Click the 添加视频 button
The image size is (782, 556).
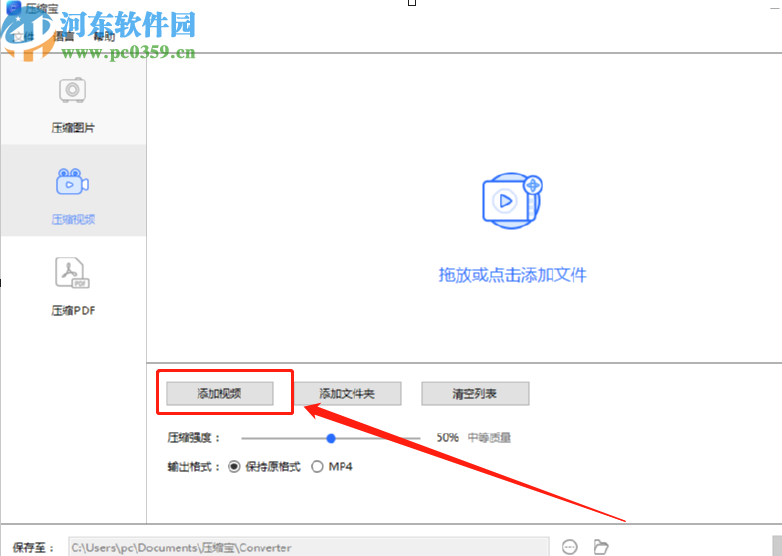pos(219,393)
